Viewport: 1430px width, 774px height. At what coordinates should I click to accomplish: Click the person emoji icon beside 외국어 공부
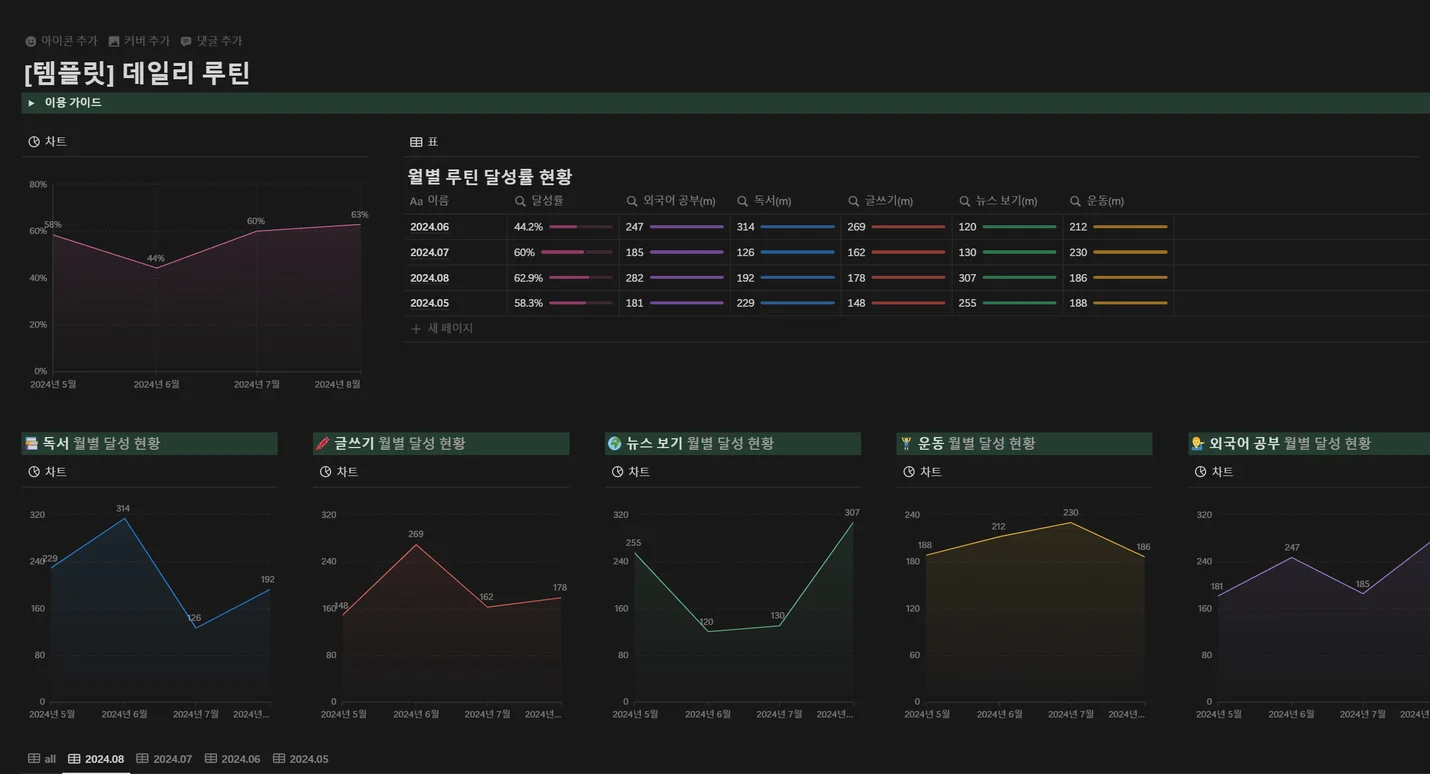coord(1197,443)
